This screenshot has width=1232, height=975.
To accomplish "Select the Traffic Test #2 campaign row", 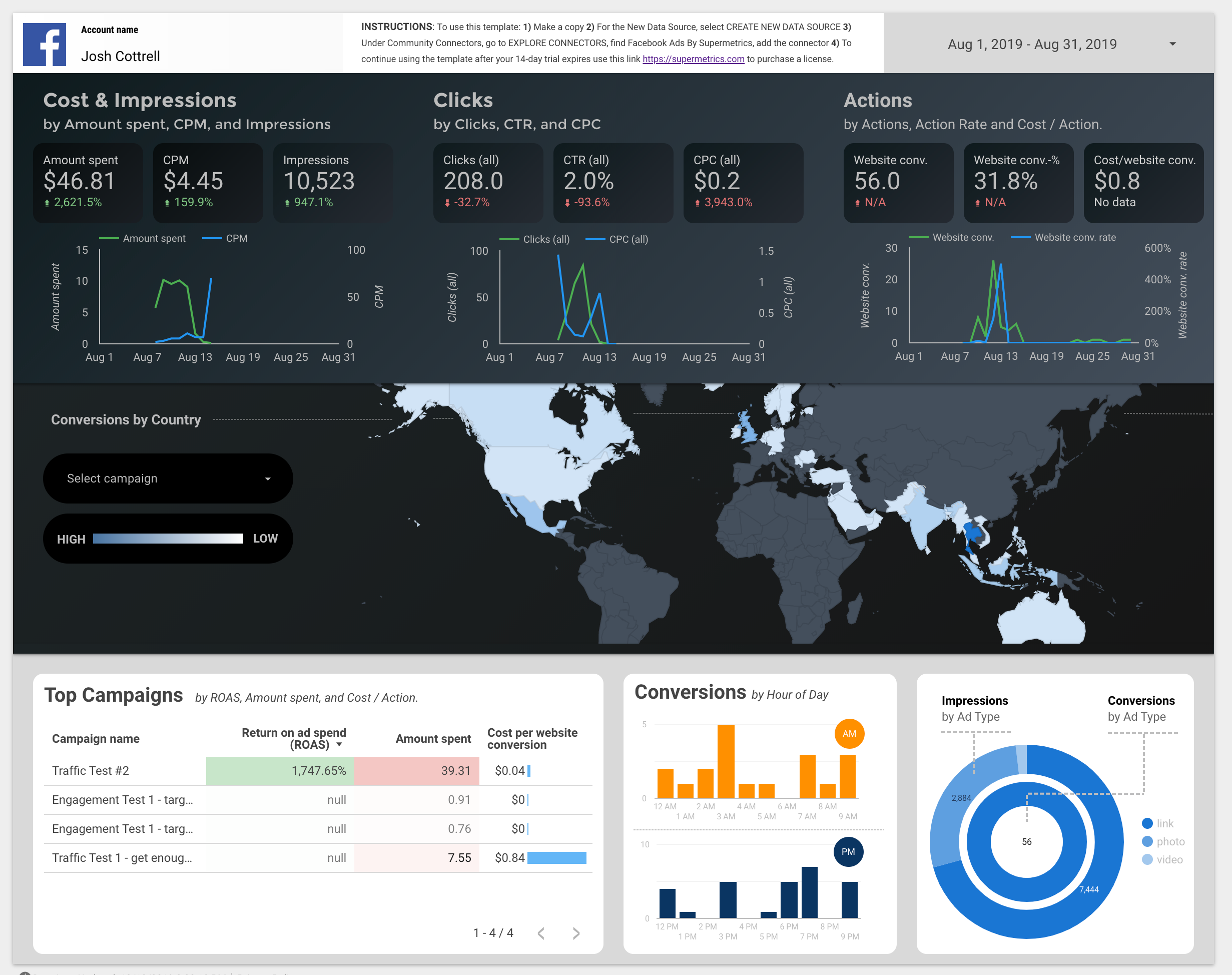I will 90,771.
